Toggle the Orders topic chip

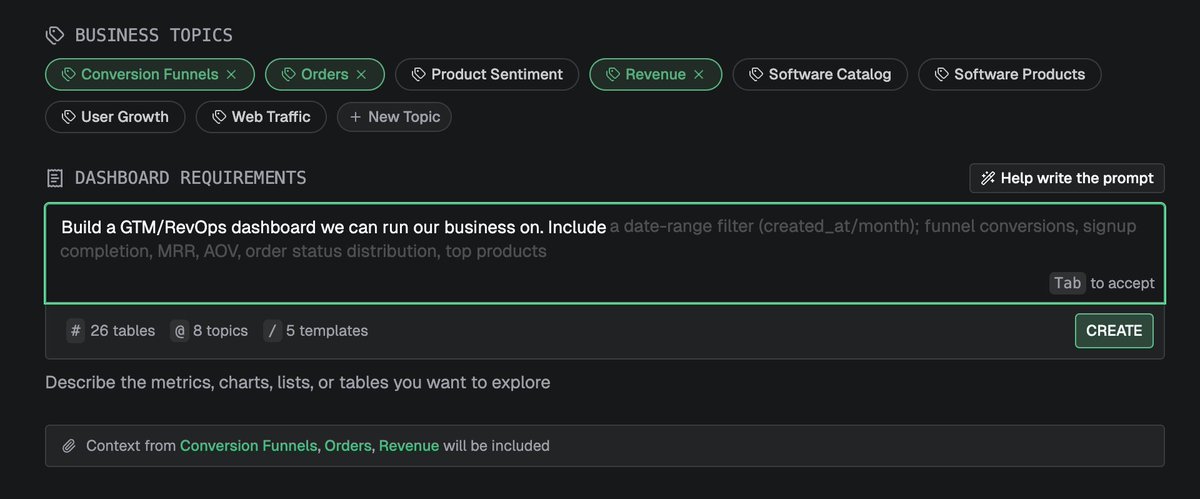(x=324, y=74)
